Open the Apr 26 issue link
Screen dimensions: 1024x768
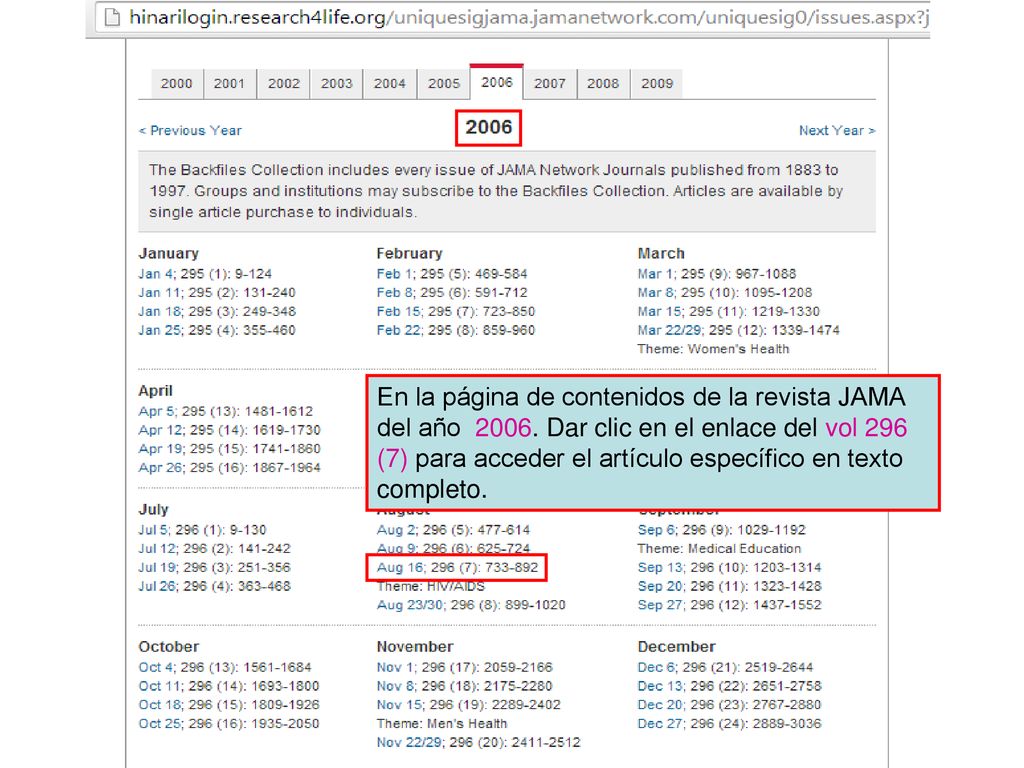[x=160, y=469]
